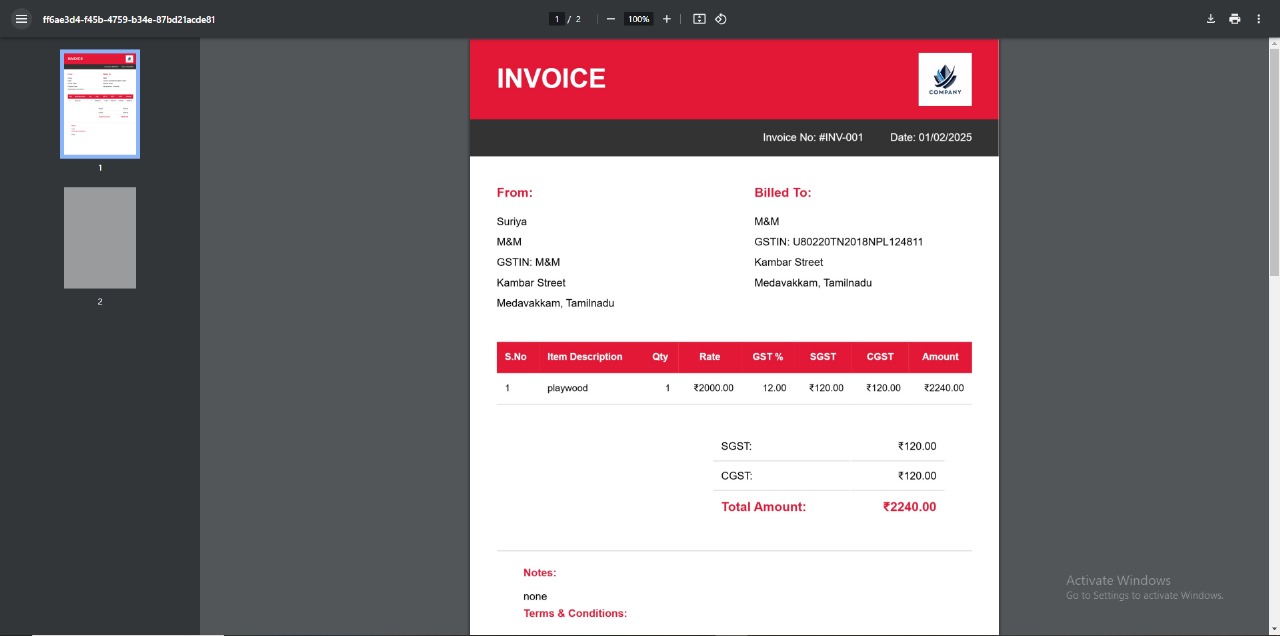Click the 'GST %' column header

[x=768, y=357]
